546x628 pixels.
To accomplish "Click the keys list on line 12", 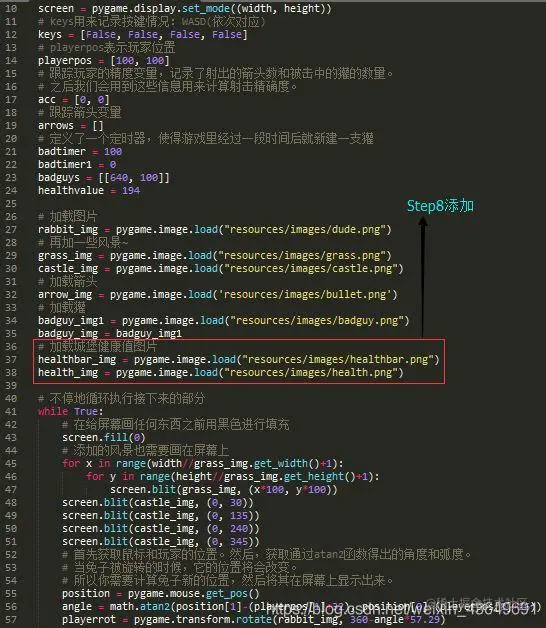I will pyautogui.click(x=143, y=34).
